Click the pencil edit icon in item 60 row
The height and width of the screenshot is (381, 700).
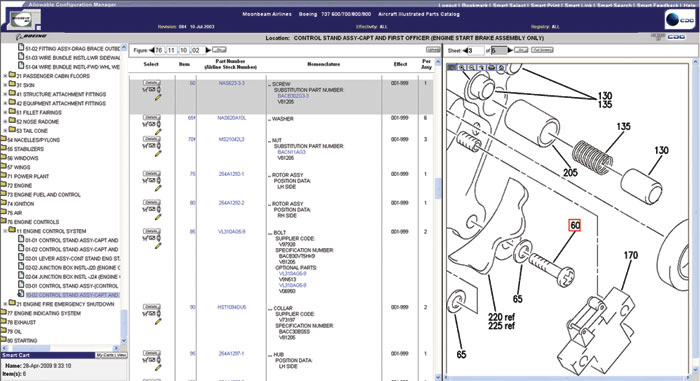coord(158,97)
